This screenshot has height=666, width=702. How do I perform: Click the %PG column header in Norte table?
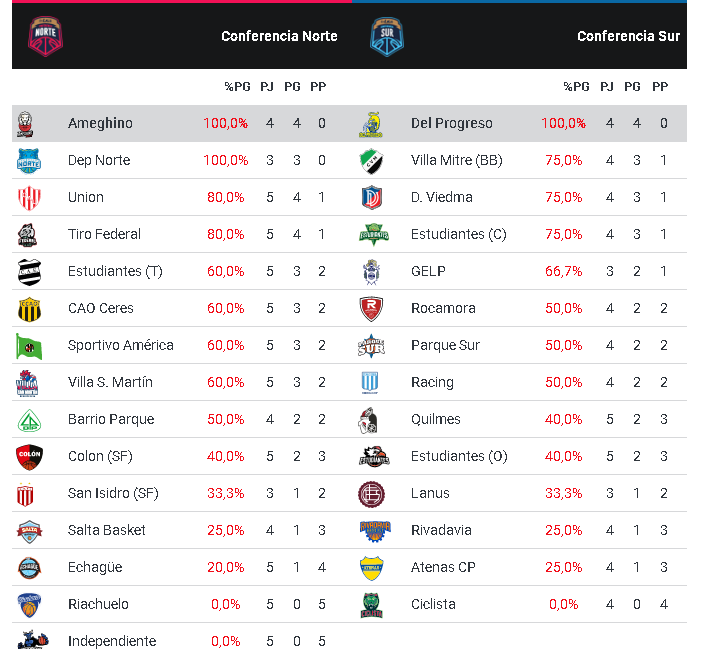236,87
